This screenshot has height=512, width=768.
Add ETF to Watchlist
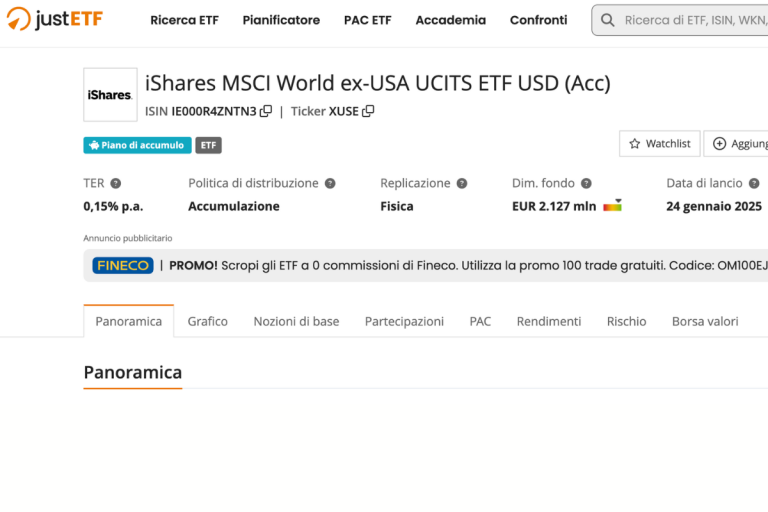click(x=660, y=144)
